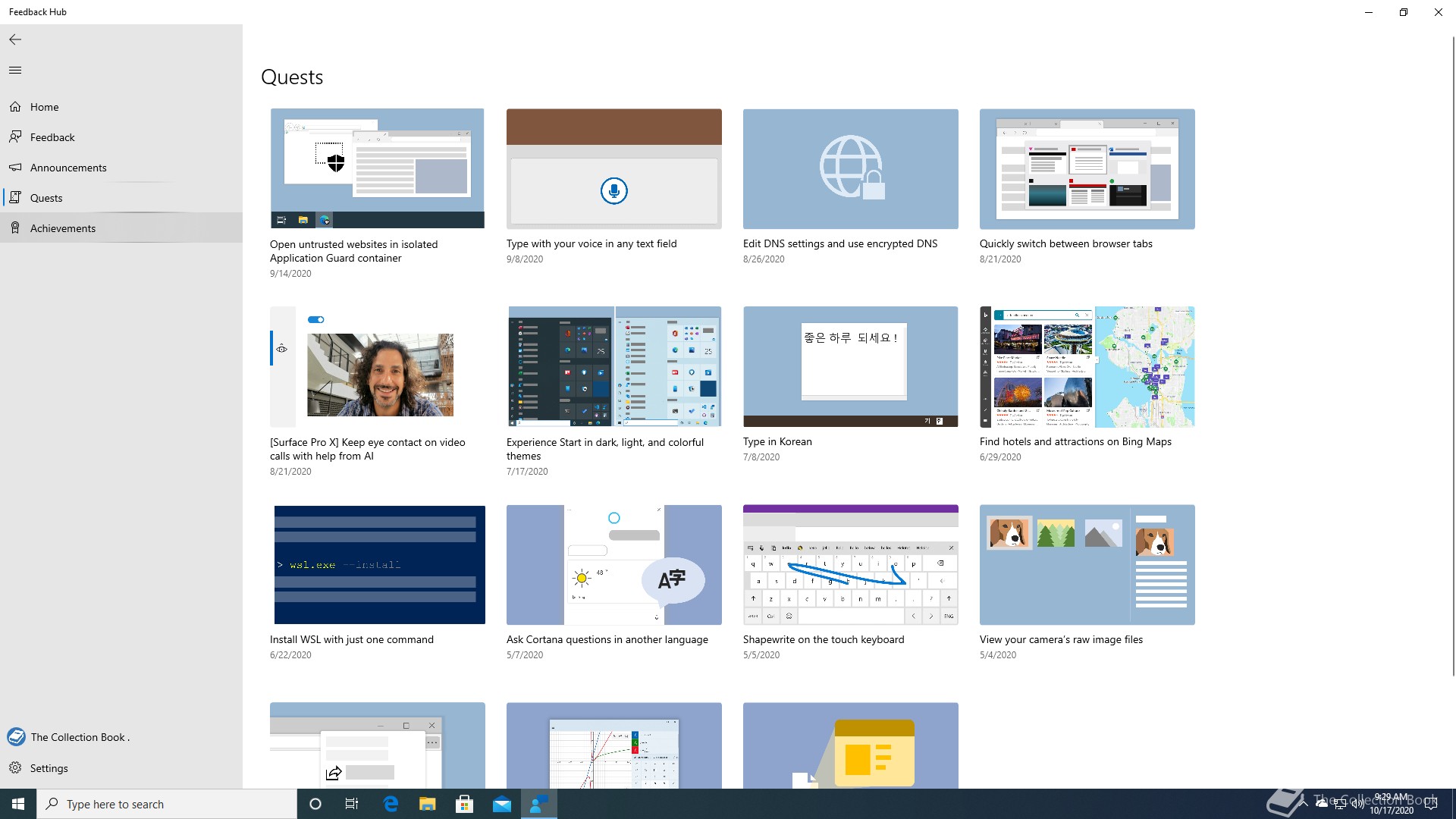Viewport: 1456px width, 819px height.
Task: Click 'Find hotels and attractions on Bing Maps'
Action: (x=1075, y=441)
